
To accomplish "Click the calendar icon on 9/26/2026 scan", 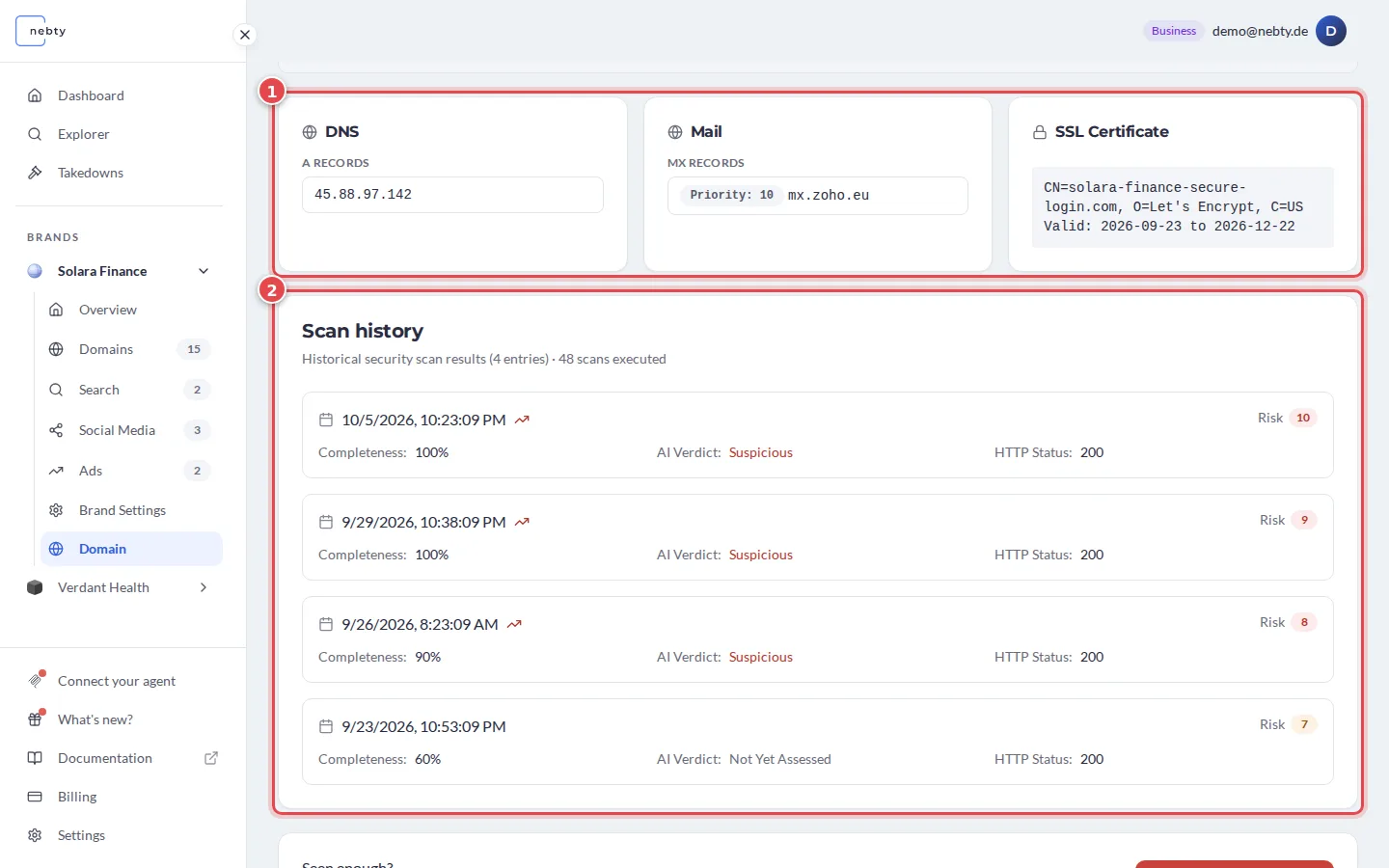I will 326,624.
